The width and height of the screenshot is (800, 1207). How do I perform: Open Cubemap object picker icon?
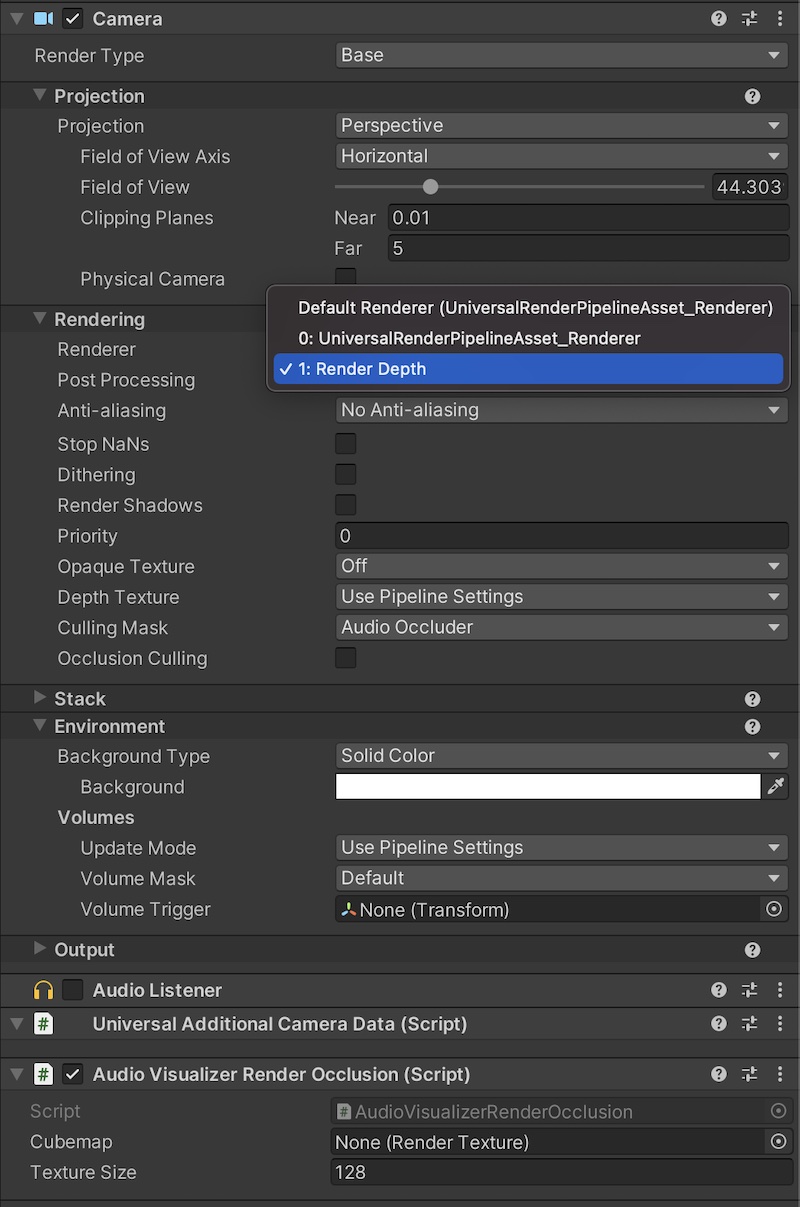click(x=778, y=1142)
